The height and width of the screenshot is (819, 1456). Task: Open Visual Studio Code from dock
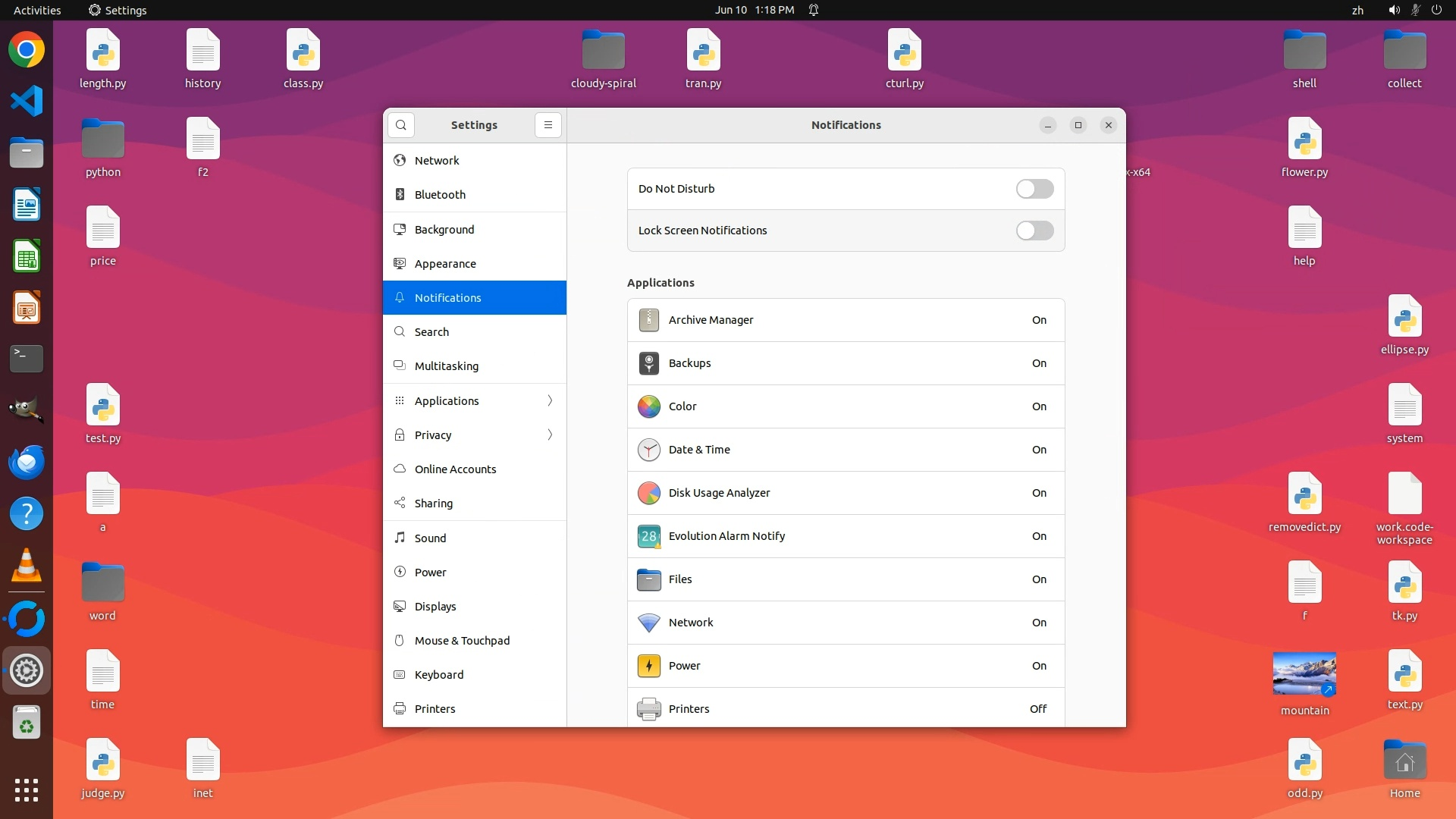[x=27, y=101]
